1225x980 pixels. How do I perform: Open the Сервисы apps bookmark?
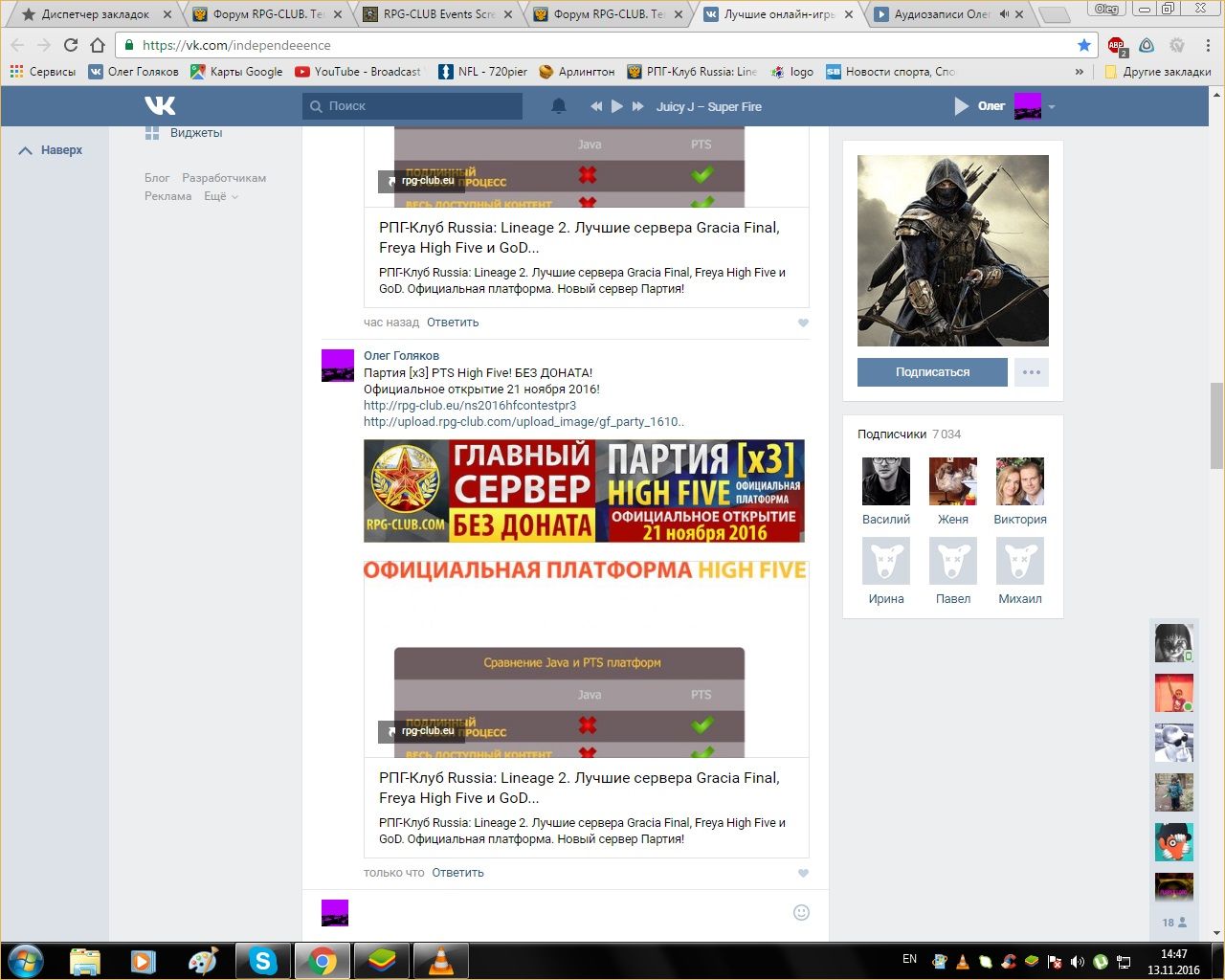[x=42, y=72]
